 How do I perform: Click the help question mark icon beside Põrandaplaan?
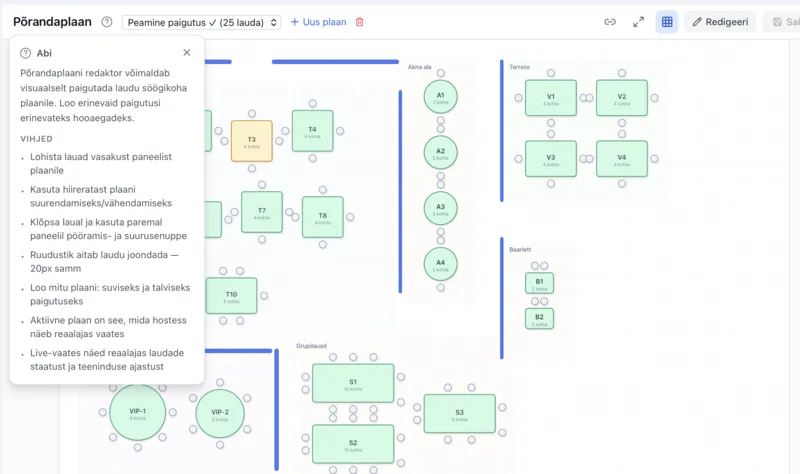pos(107,22)
